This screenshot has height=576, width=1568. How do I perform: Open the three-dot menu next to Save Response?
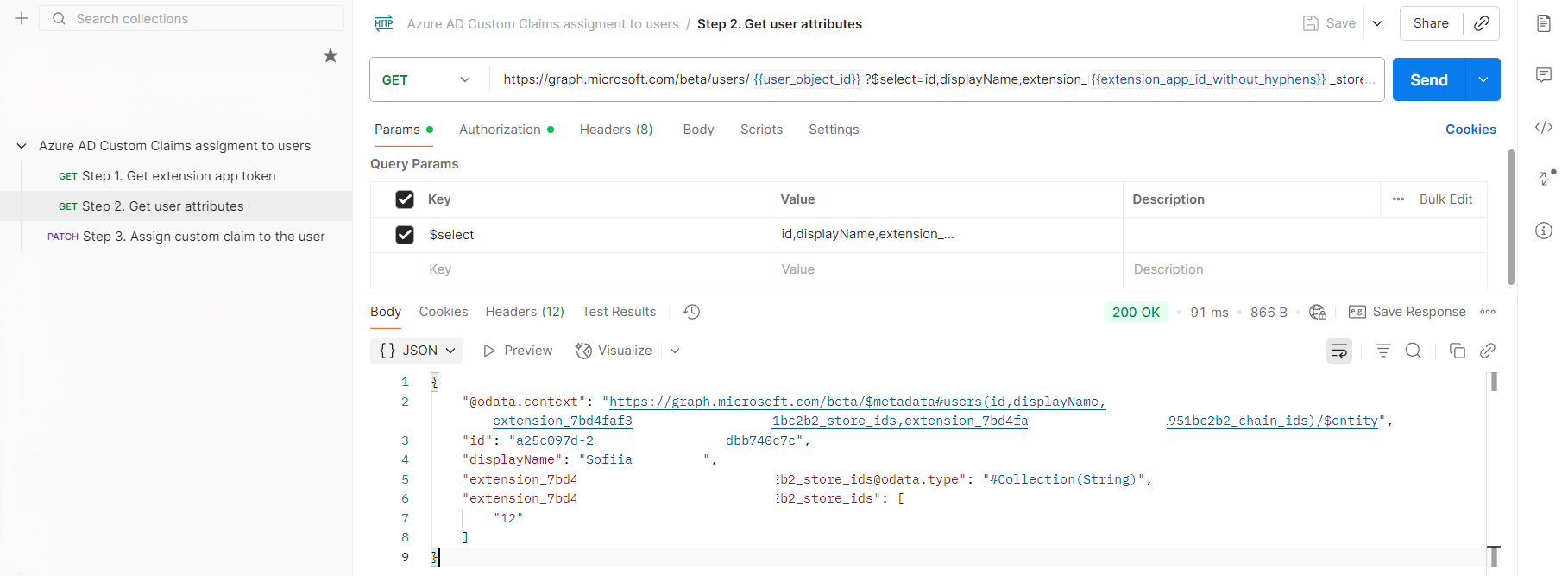[1488, 312]
